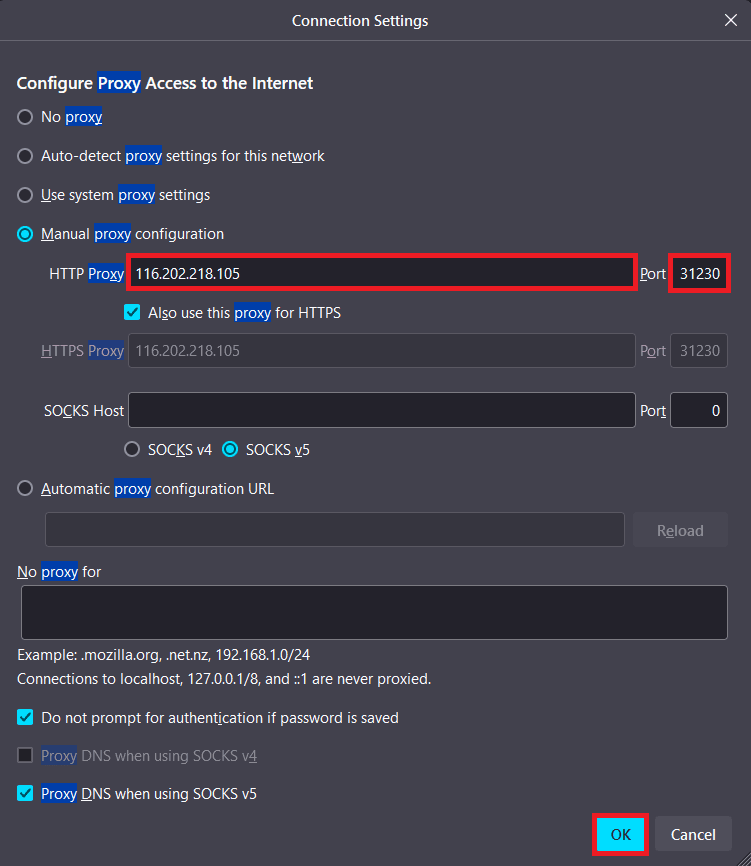
Task: Choose Automatic proxy configuration URL
Action: [24, 488]
